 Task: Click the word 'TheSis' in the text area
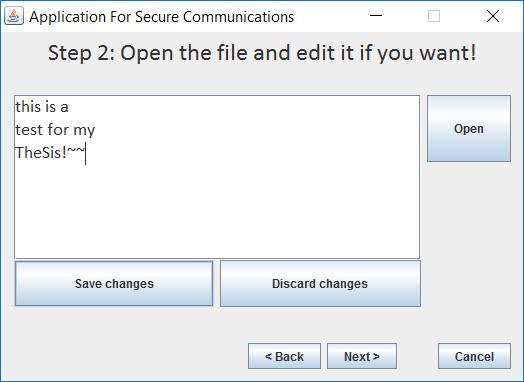[38, 153]
